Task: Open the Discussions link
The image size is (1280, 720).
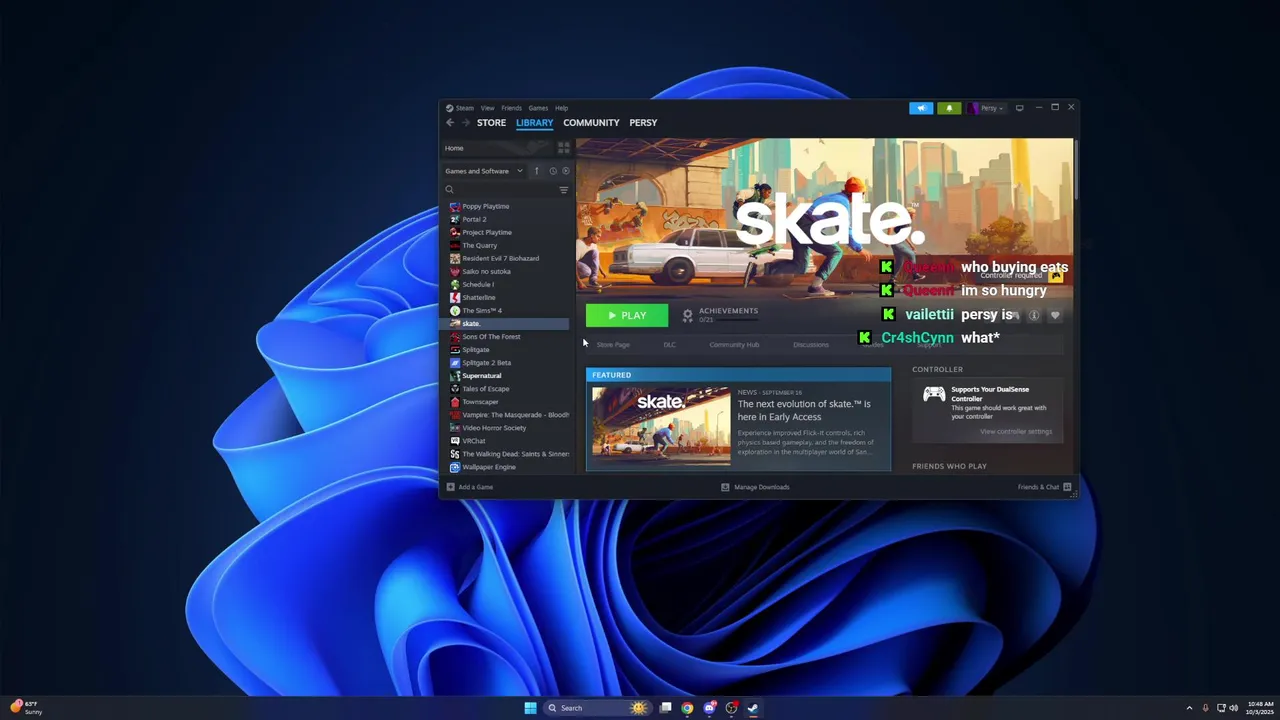Action: [811, 345]
